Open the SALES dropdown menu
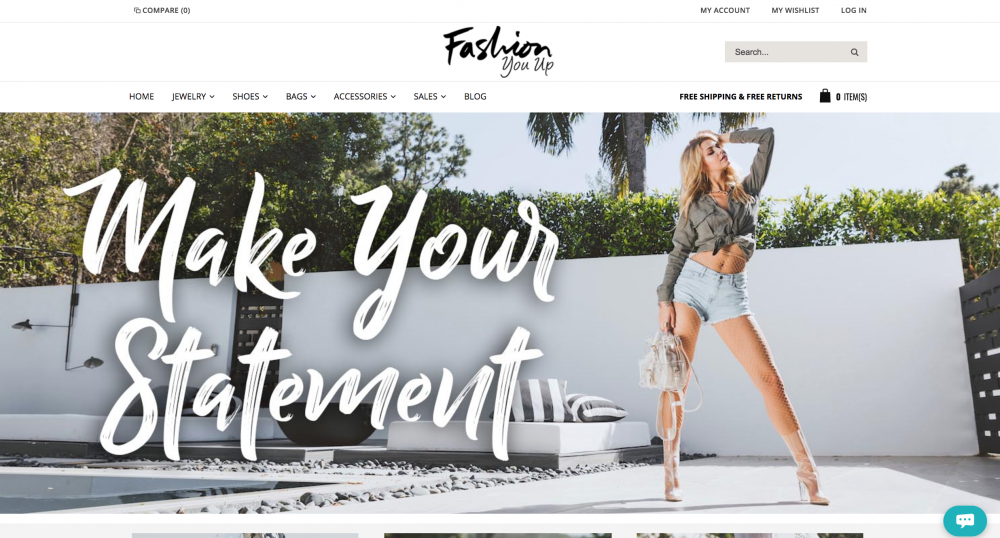 430,96
